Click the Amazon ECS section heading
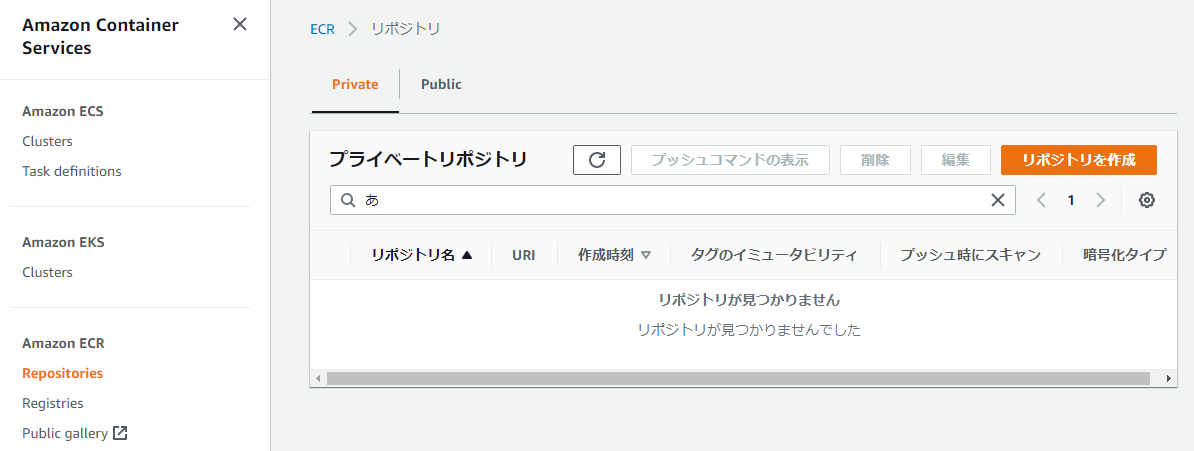This screenshot has width=1194, height=451. point(62,111)
